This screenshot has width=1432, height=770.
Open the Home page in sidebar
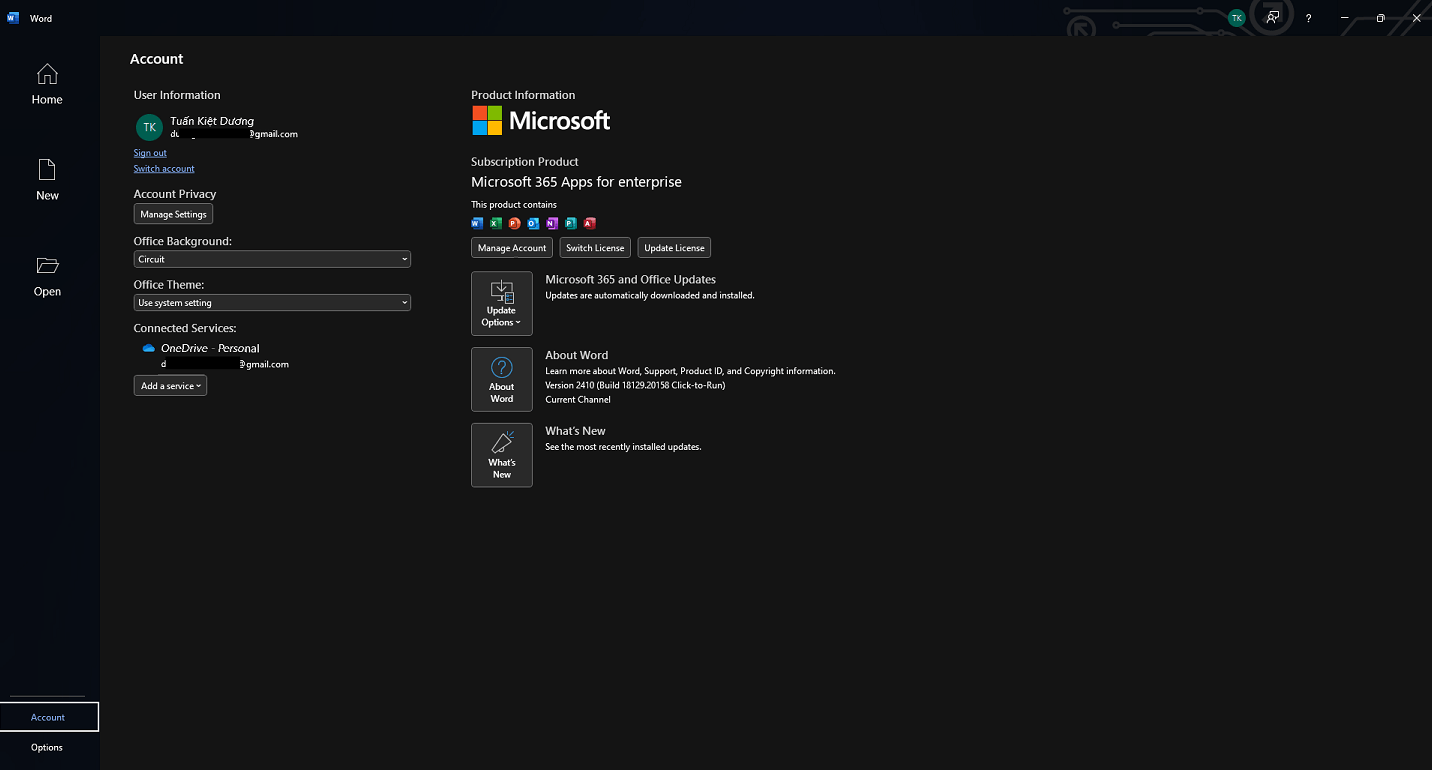click(x=47, y=84)
